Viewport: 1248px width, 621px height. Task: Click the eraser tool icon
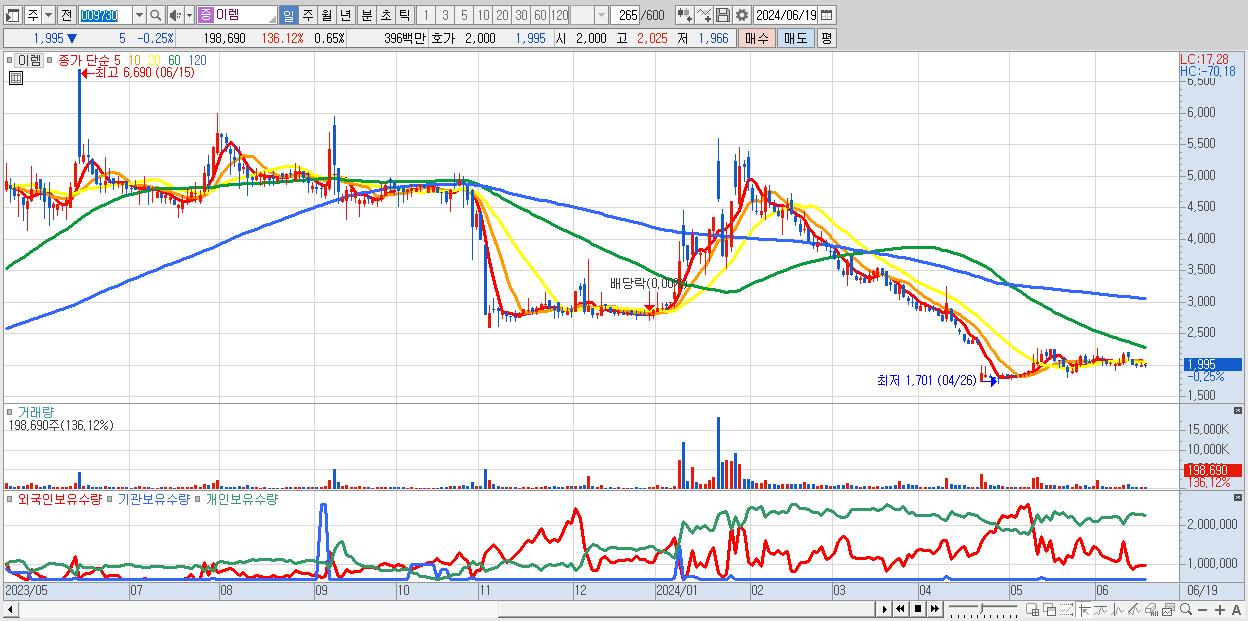tap(1151, 609)
